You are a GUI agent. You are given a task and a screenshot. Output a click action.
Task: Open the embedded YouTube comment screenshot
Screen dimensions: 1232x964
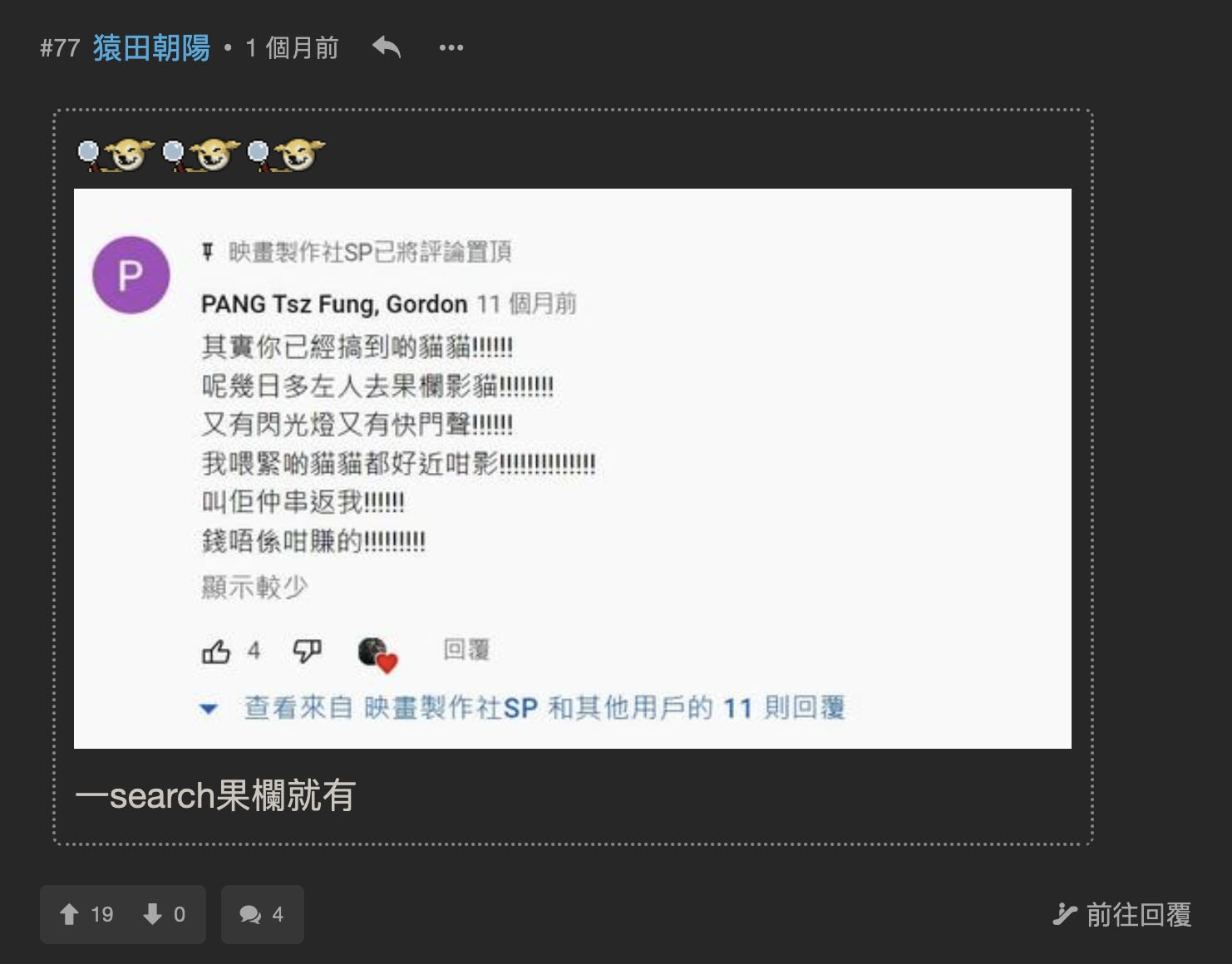[x=573, y=469]
